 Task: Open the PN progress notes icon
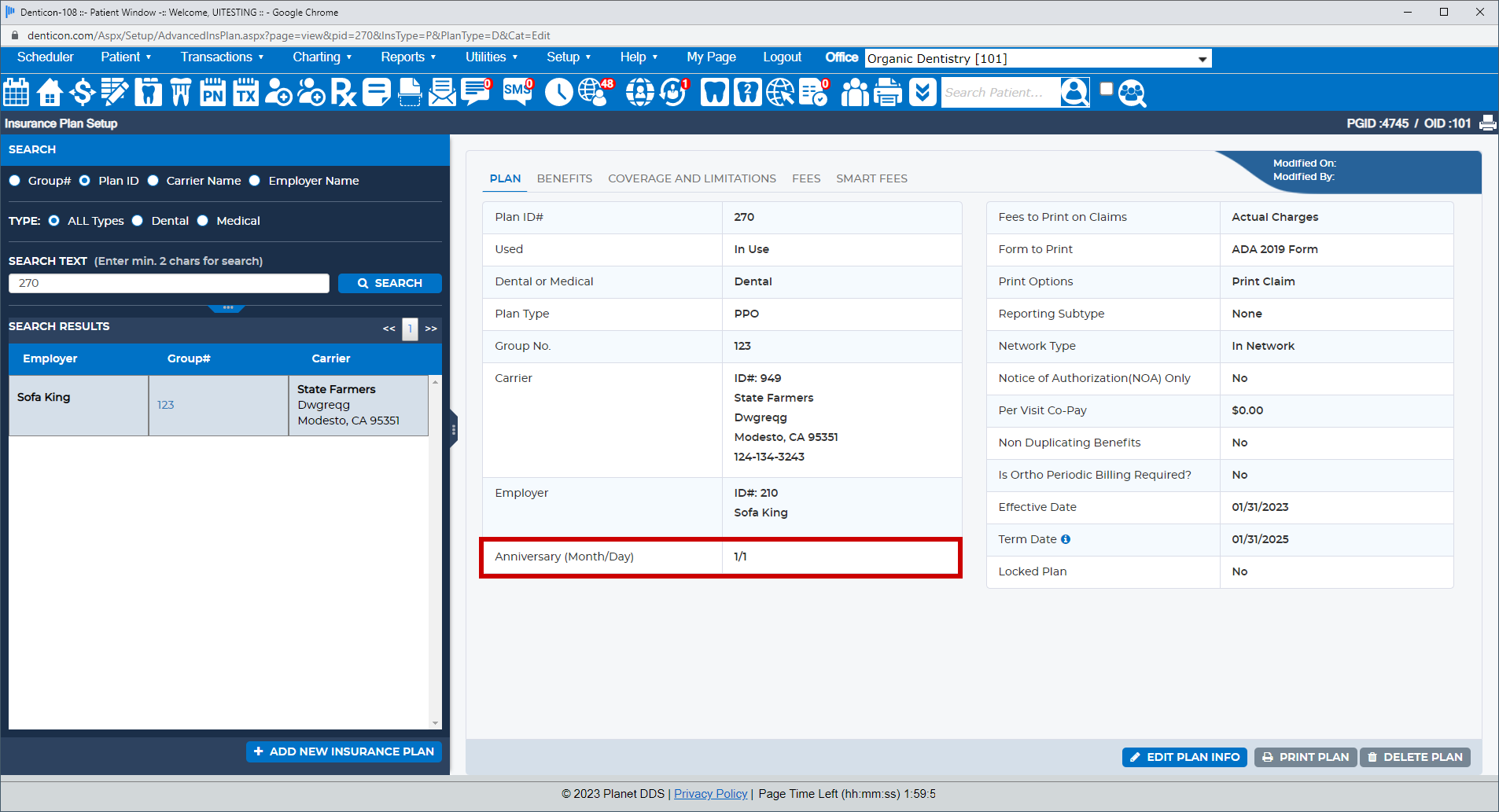point(213,93)
